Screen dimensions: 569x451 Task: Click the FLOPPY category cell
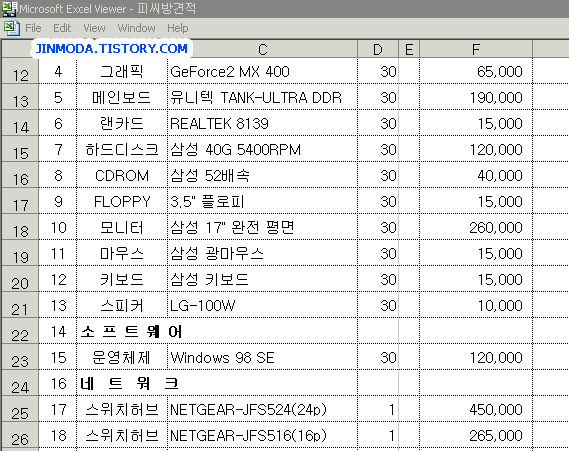coord(122,201)
